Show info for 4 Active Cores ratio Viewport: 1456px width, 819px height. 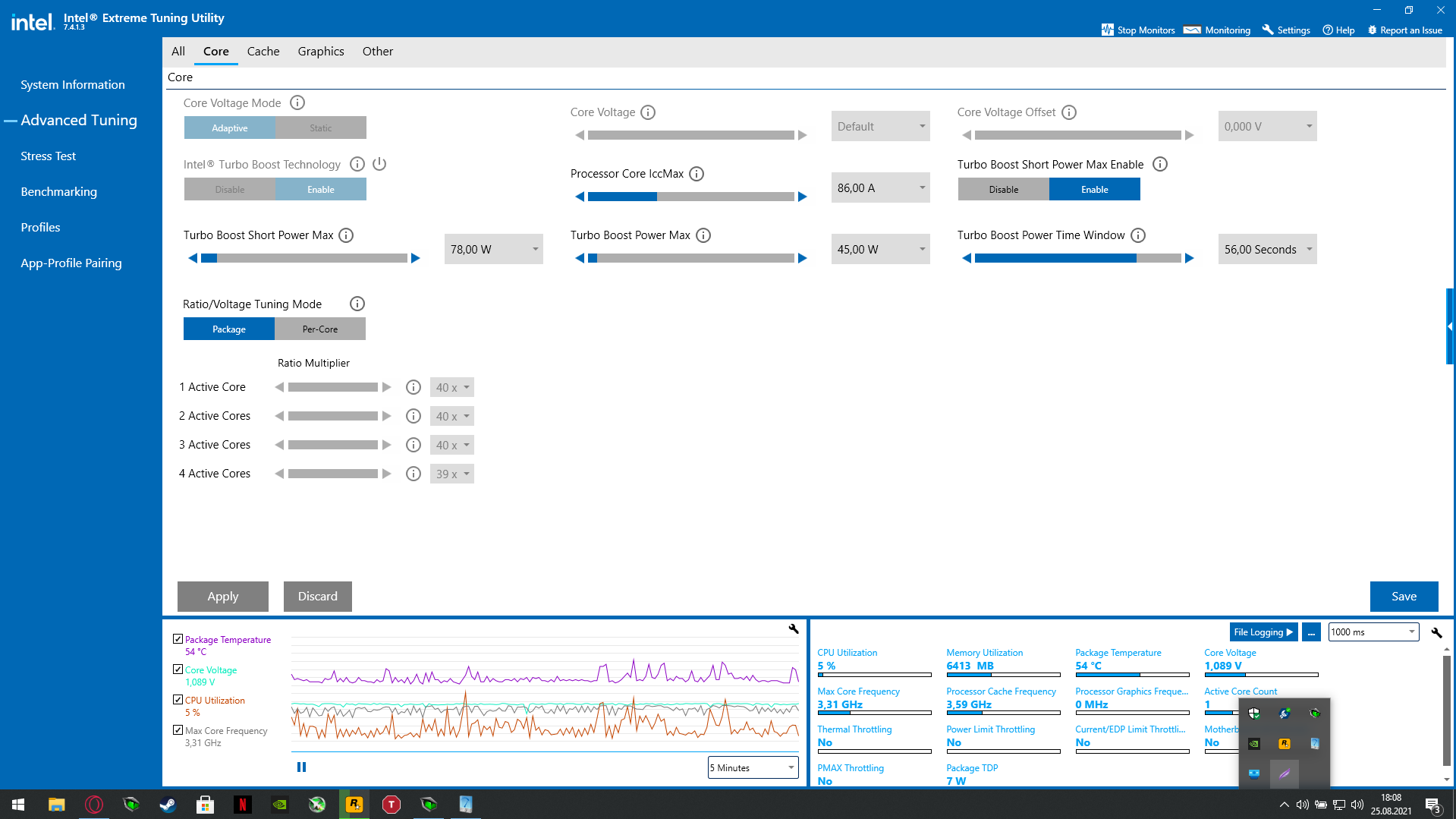coord(414,474)
